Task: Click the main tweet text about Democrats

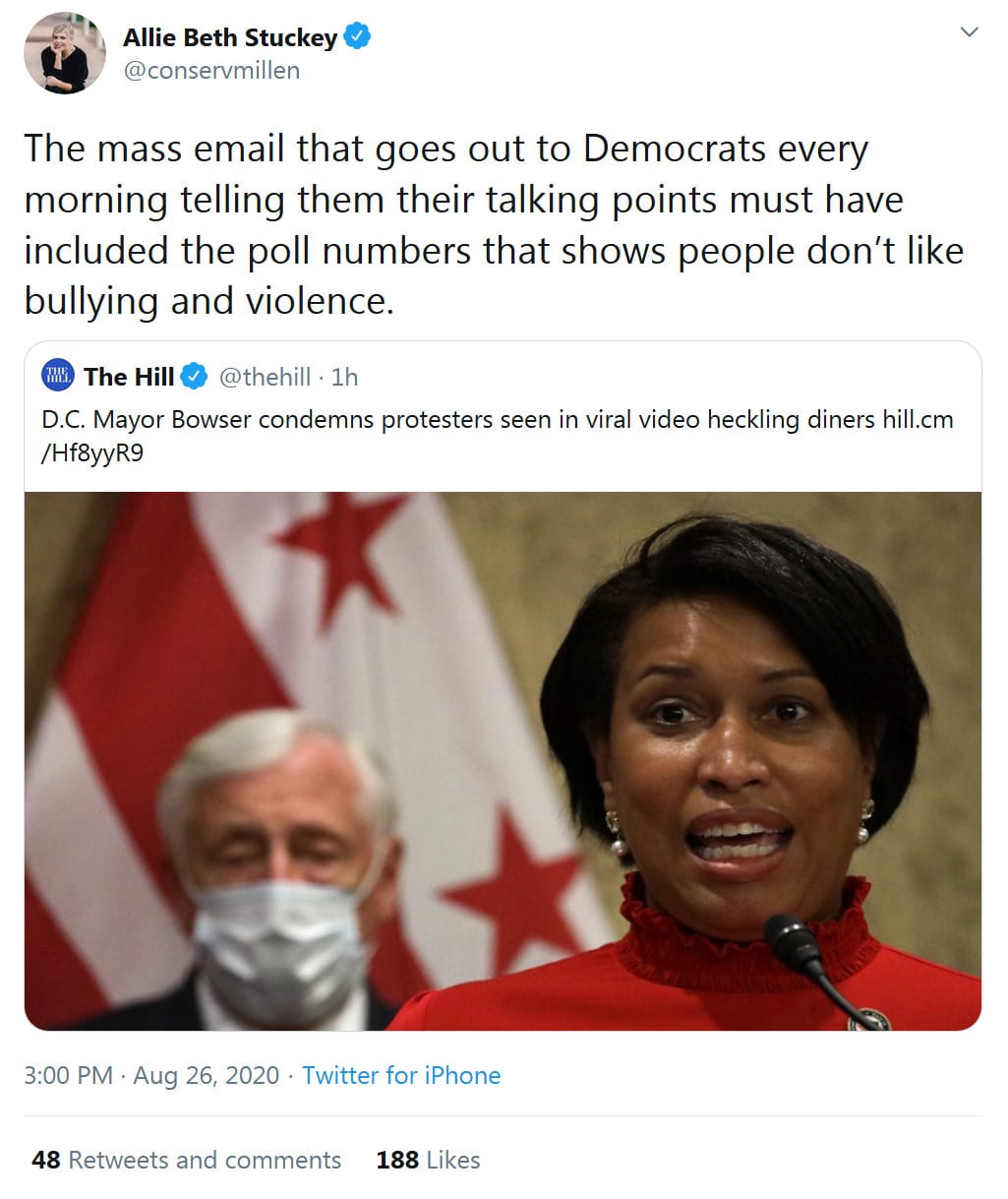Action: tap(494, 224)
